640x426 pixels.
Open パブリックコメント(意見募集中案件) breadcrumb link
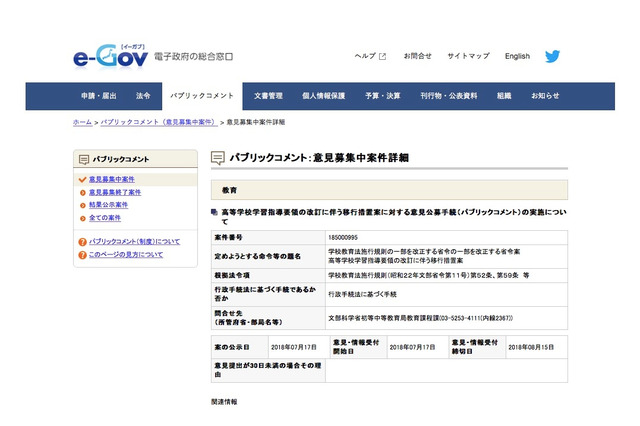[159, 122]
